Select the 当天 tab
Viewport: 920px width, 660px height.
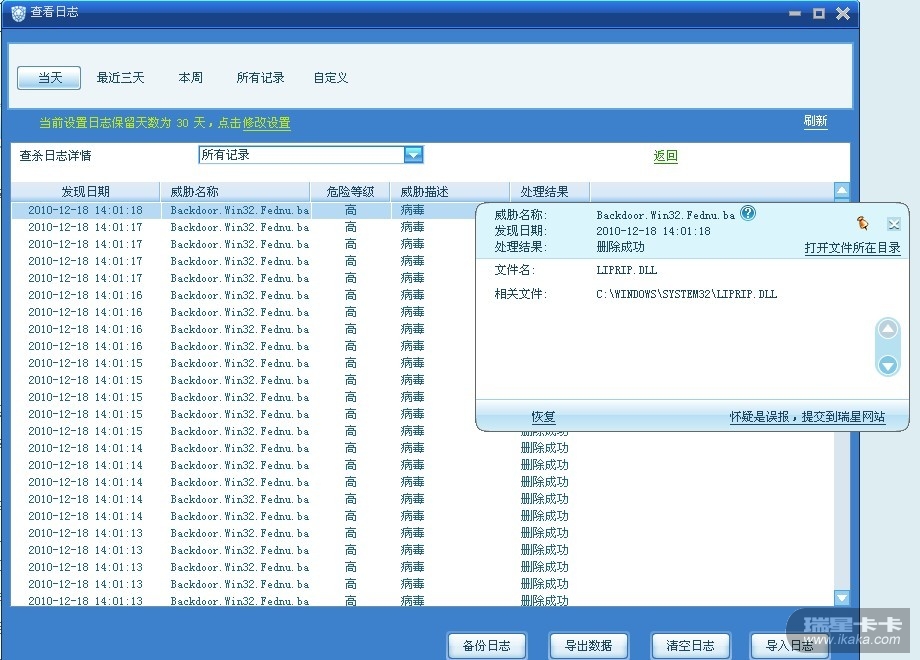(49, 78)
